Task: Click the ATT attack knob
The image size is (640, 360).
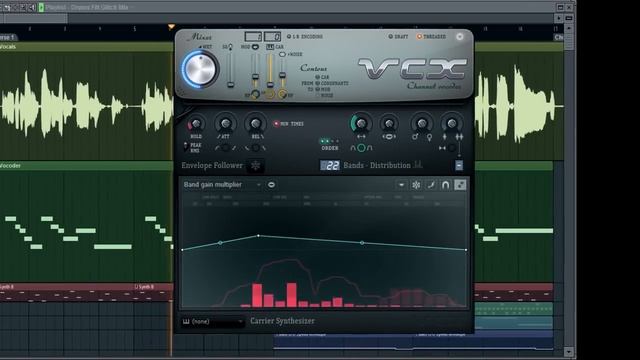Action: 225,123
